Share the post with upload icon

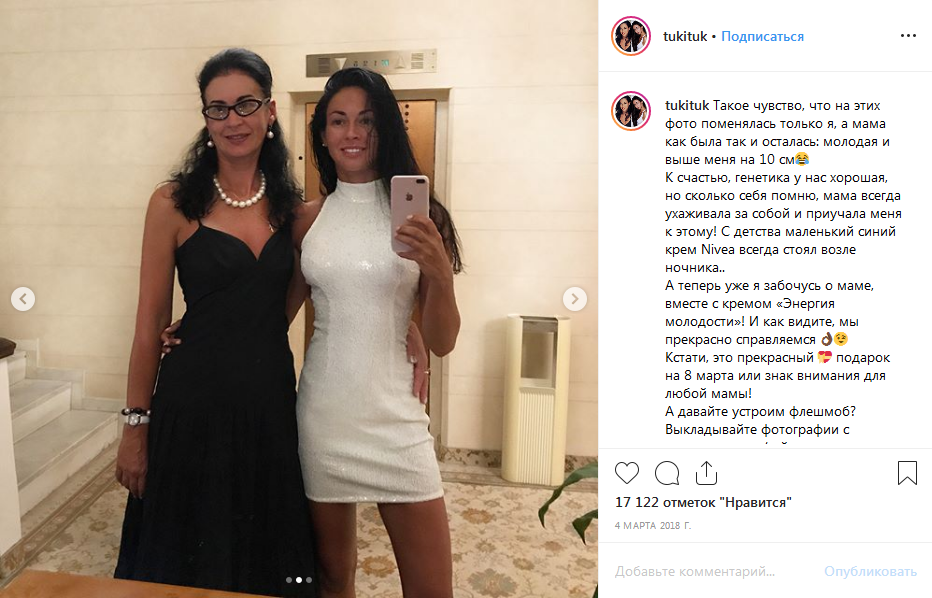tap(706, 473)
